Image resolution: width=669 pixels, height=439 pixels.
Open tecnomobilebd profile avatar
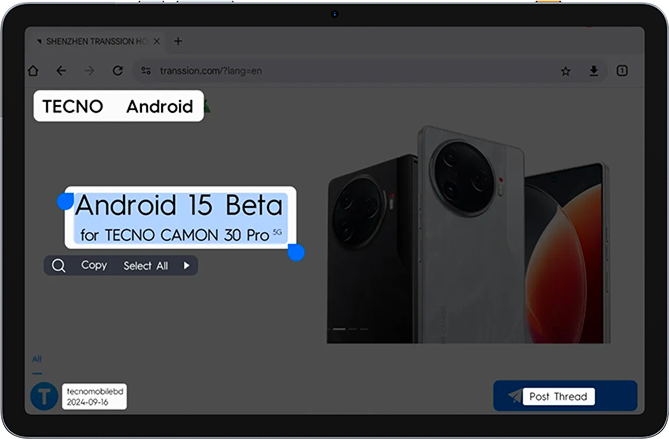click(x=44, y=395)
